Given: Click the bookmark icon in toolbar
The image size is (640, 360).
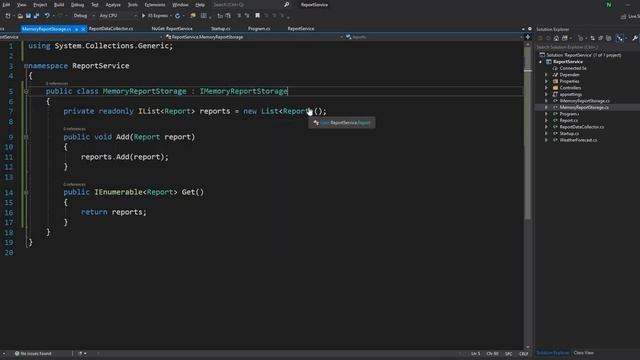Looking at the screenshot, I should click(258, 16).
